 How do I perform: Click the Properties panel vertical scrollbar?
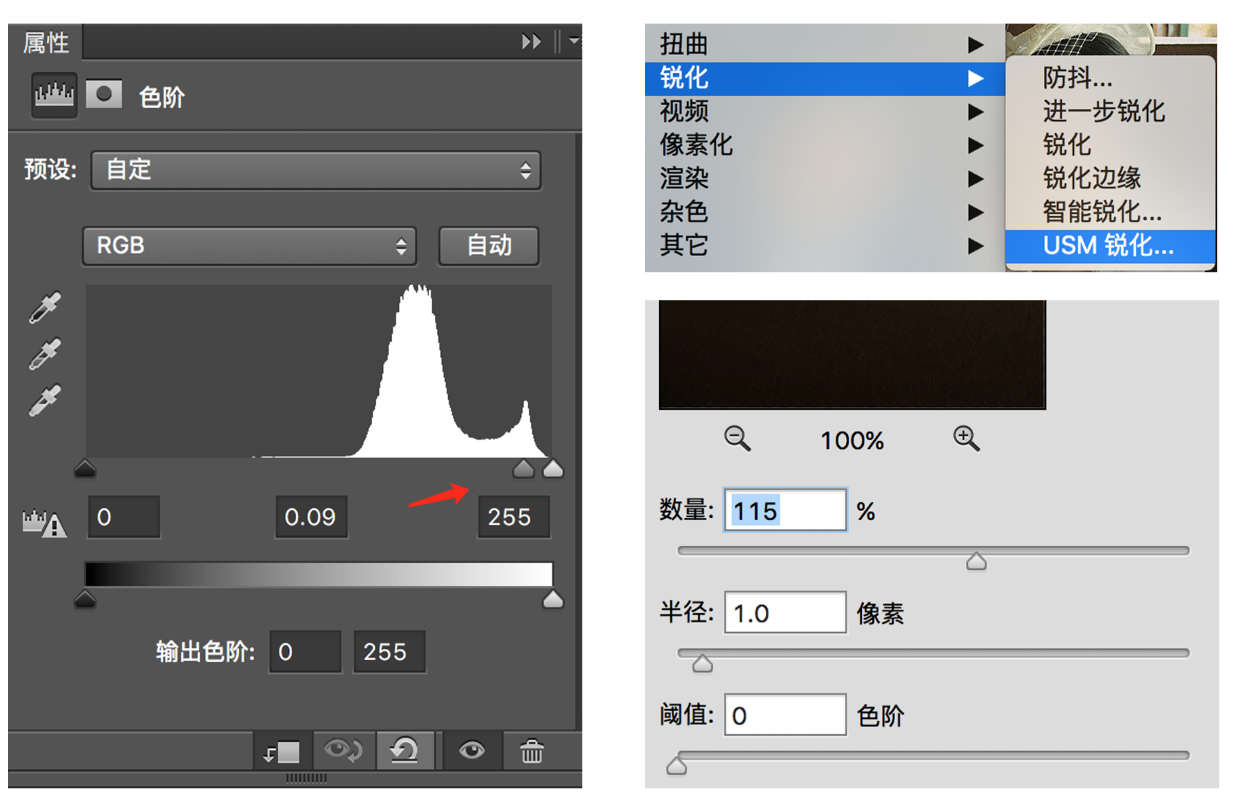tap(577, 430)
